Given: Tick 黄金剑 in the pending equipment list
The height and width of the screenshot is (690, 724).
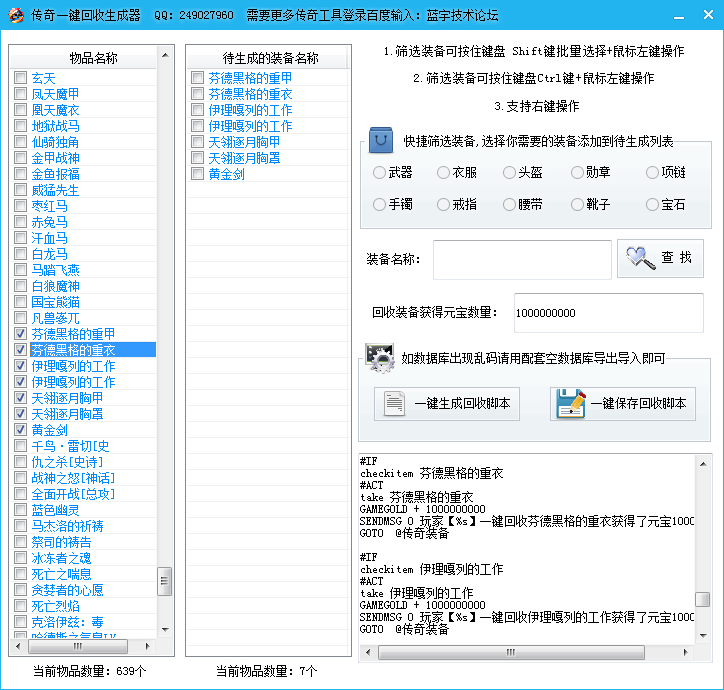Looking at the screenshot, I should coord(197,174).
